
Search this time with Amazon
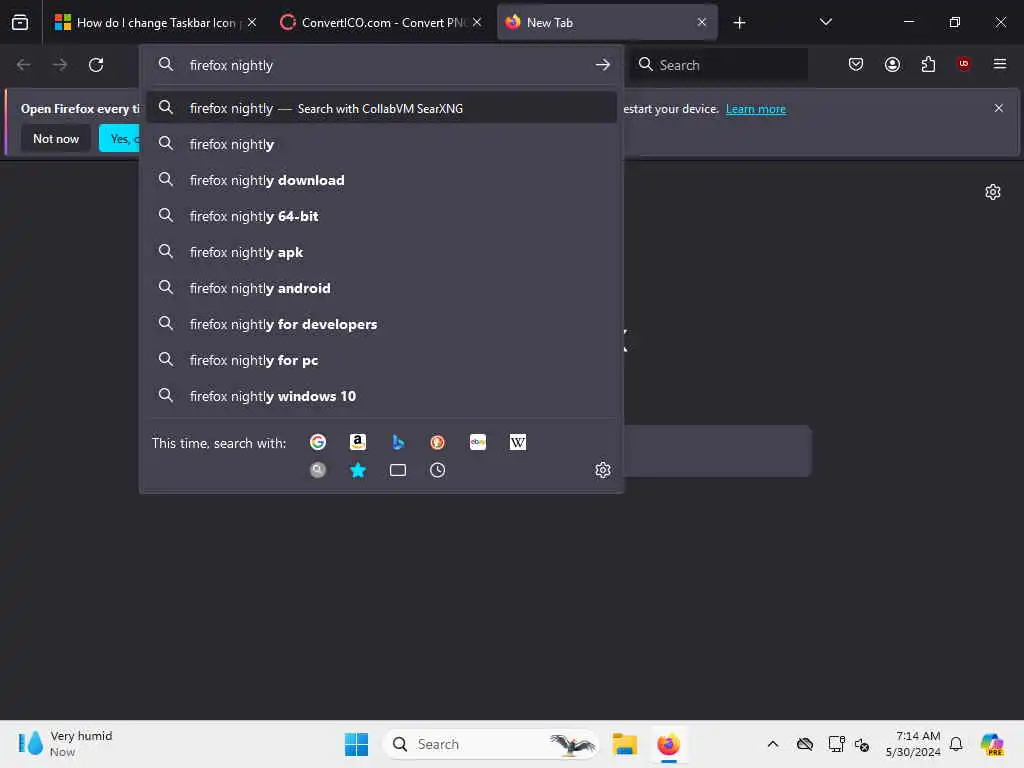[358, 442]
